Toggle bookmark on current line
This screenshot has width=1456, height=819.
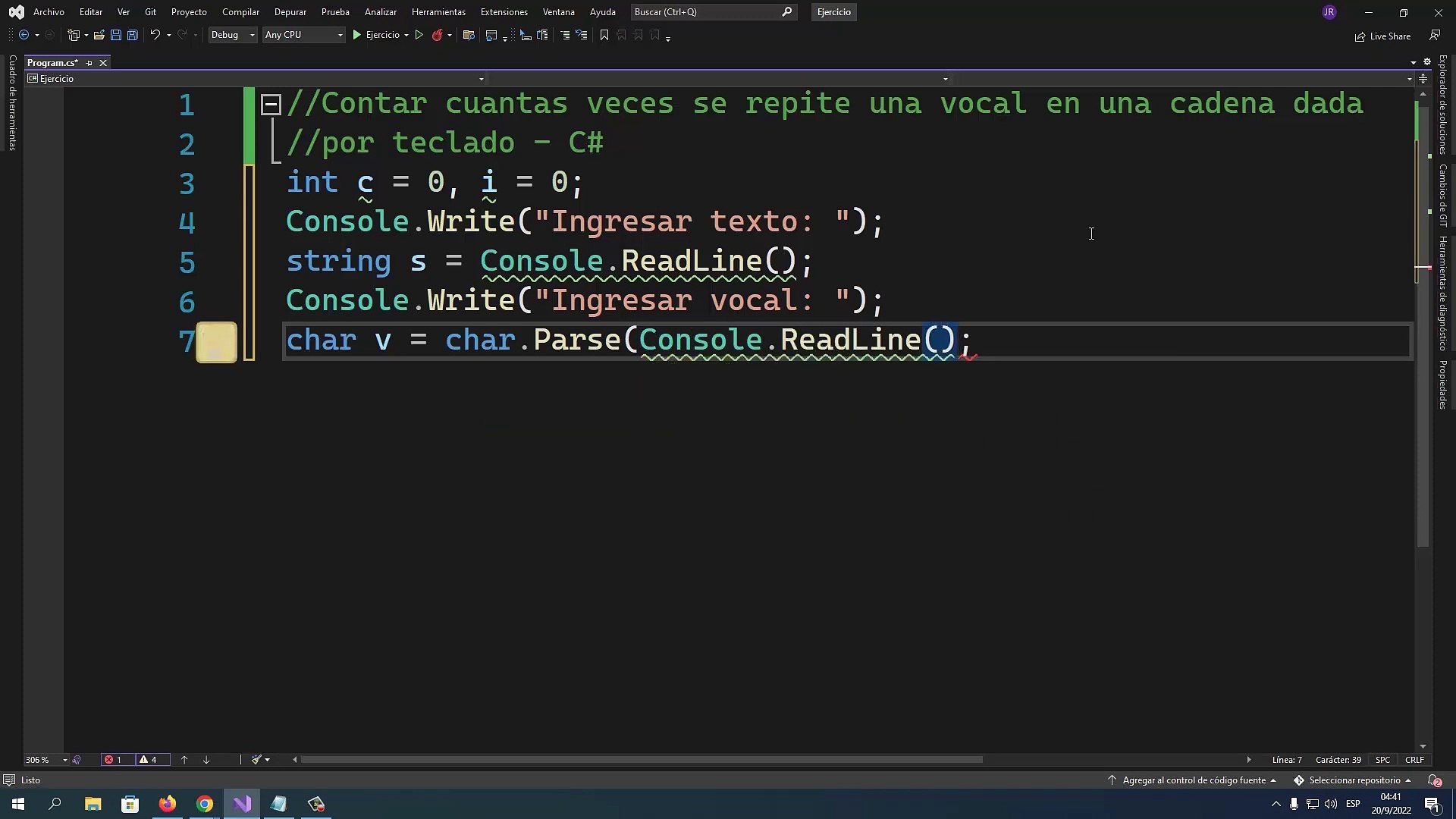point(604,35)
